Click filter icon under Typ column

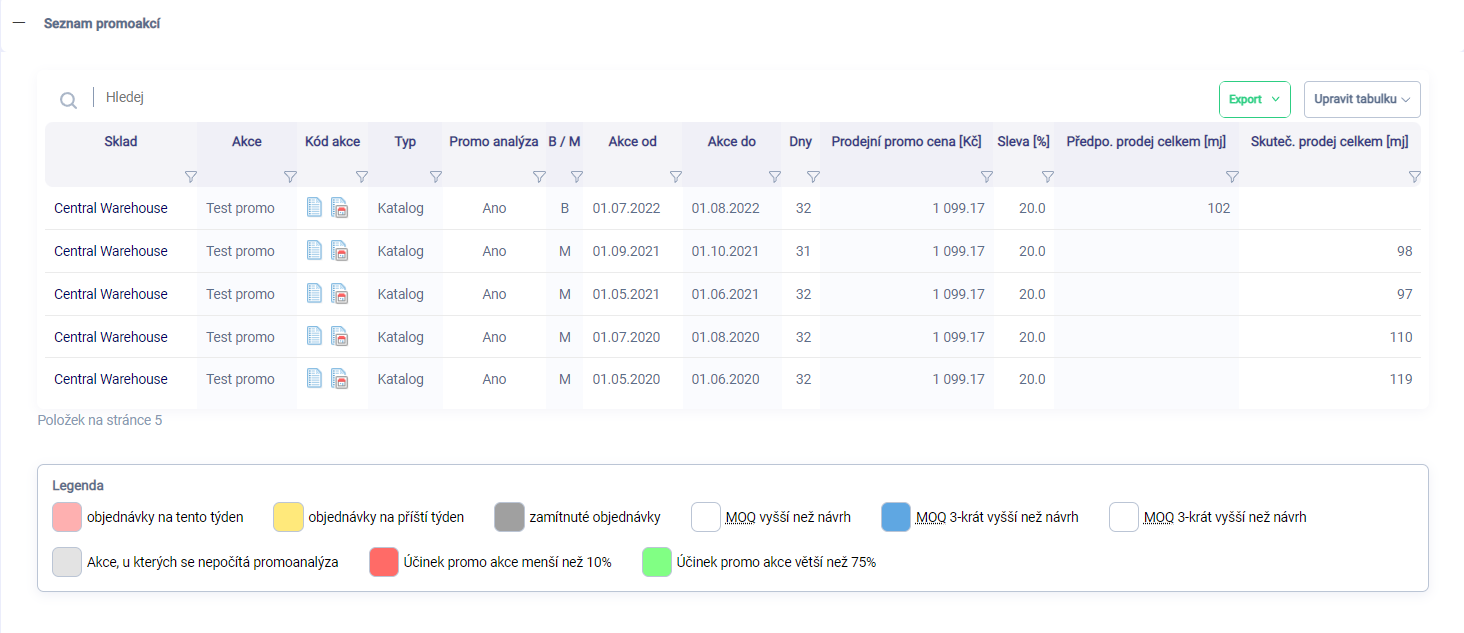(x=435, y=177)
